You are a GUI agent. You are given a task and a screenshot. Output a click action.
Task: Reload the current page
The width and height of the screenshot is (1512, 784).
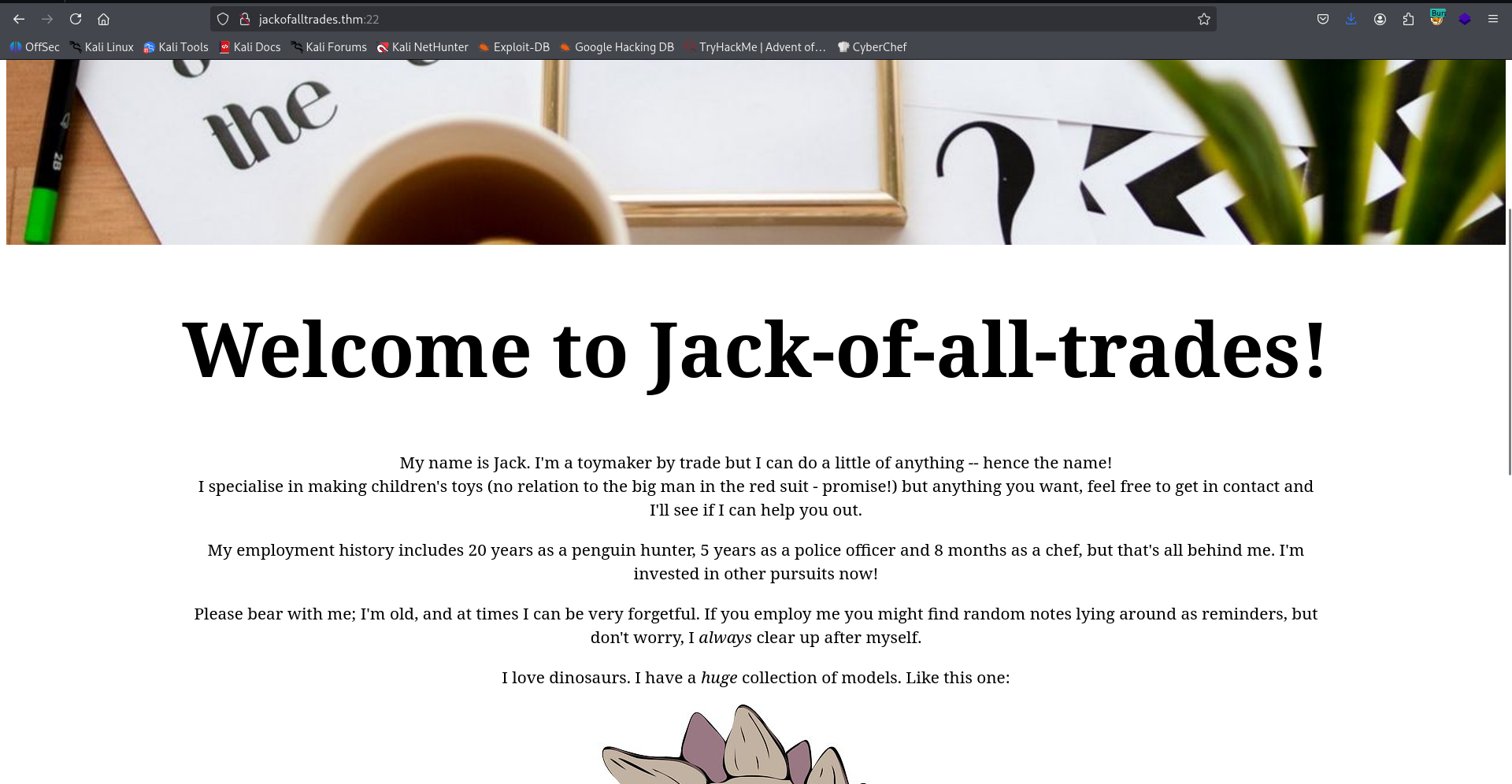pyautogui.click(x=76, y=19)
